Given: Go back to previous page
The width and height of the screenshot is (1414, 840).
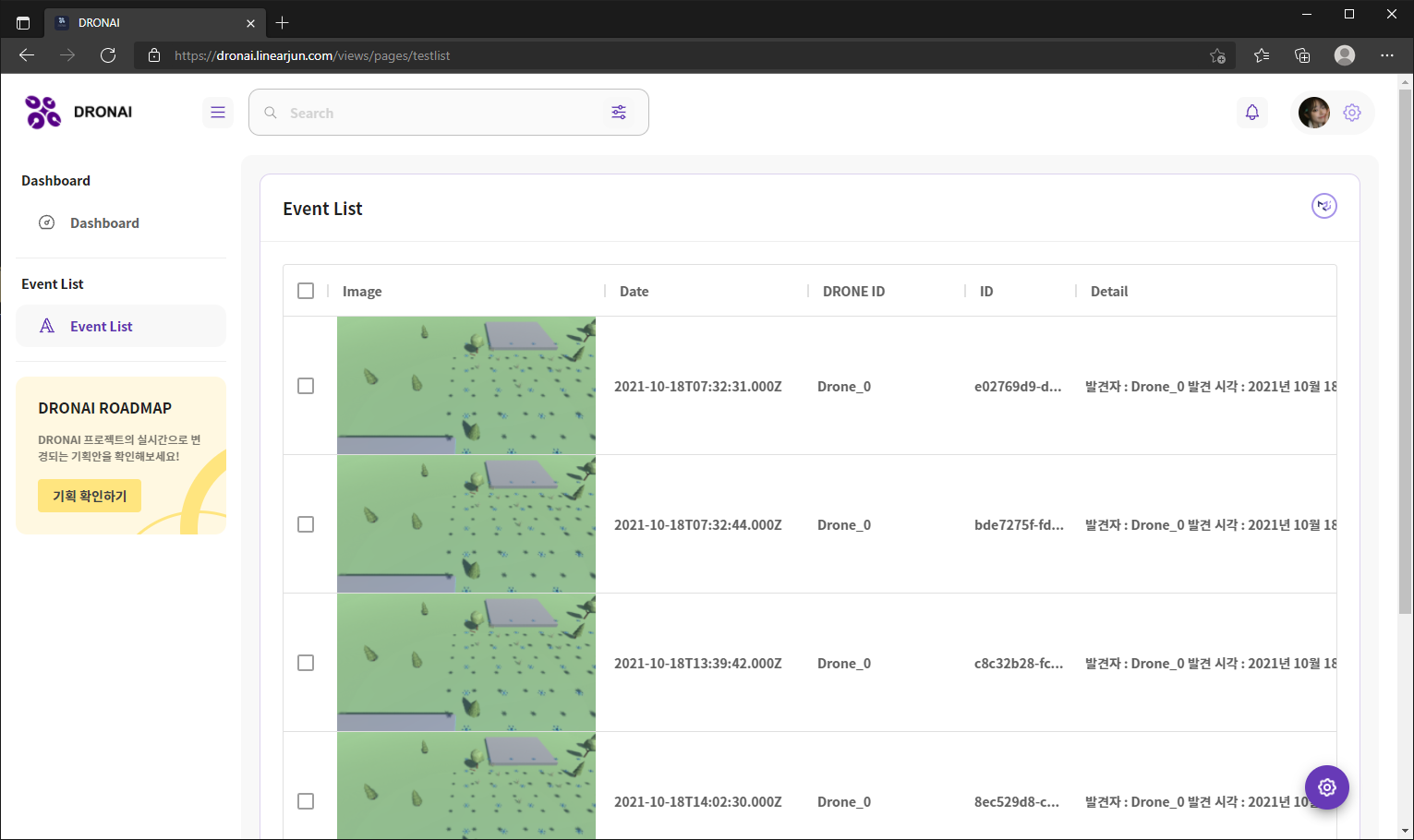Looking at the screenshot, I should 27,55.
